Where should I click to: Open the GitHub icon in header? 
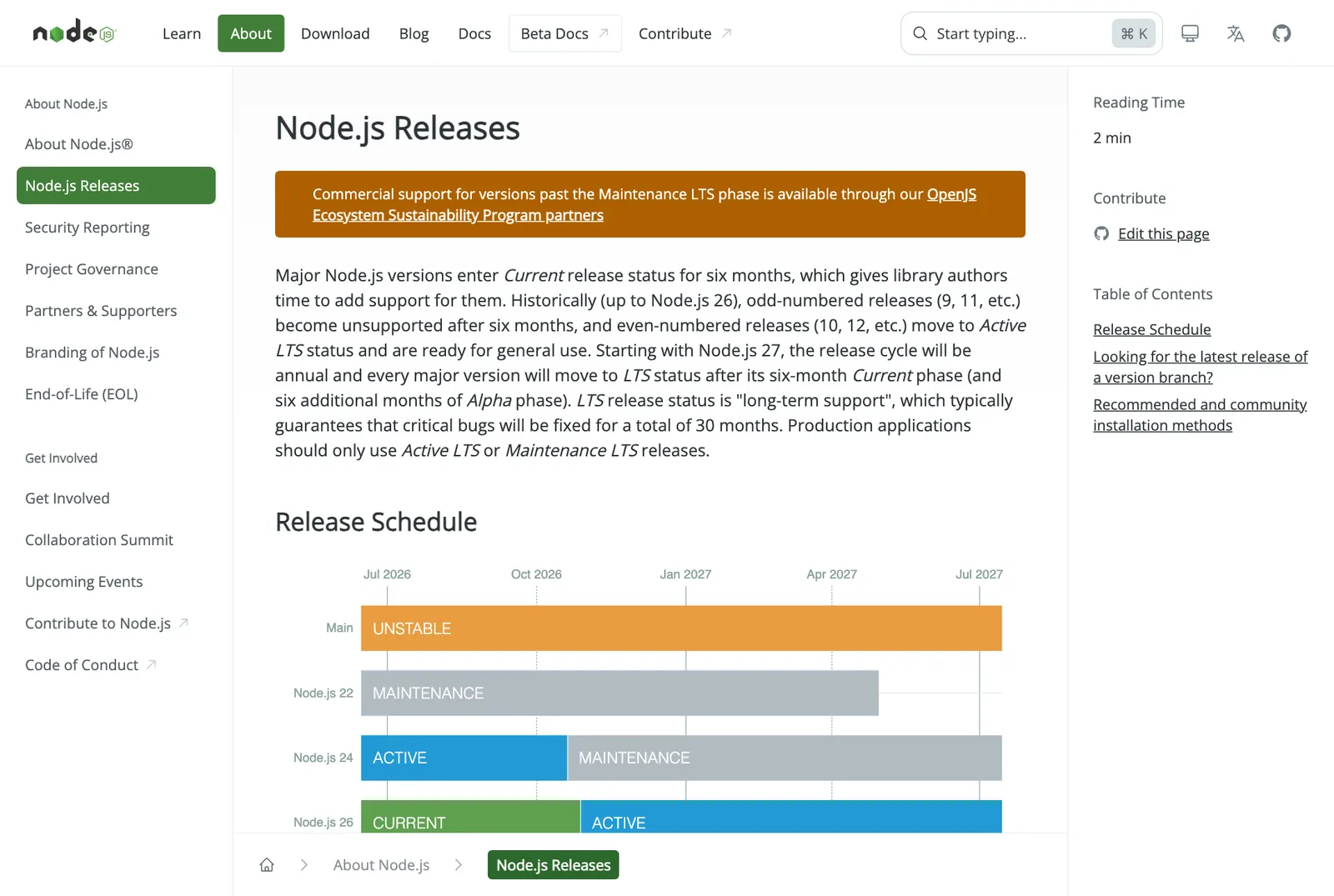[x=1281, y=33]
